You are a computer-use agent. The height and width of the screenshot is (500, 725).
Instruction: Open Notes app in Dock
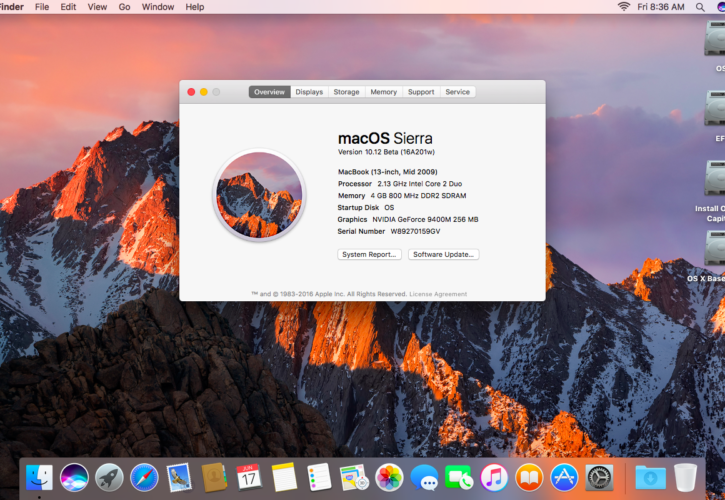tap(284, 477)
